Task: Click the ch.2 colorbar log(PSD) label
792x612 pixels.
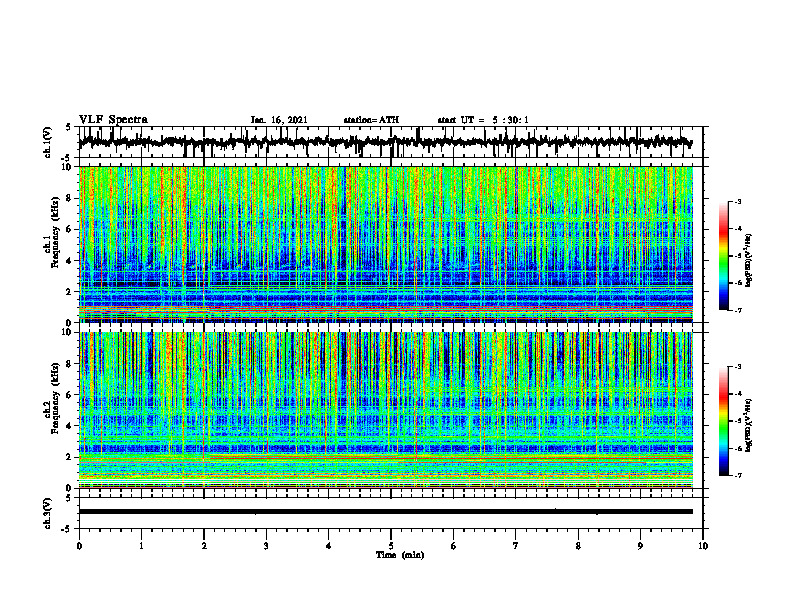Action: click(x=748, y=425)
